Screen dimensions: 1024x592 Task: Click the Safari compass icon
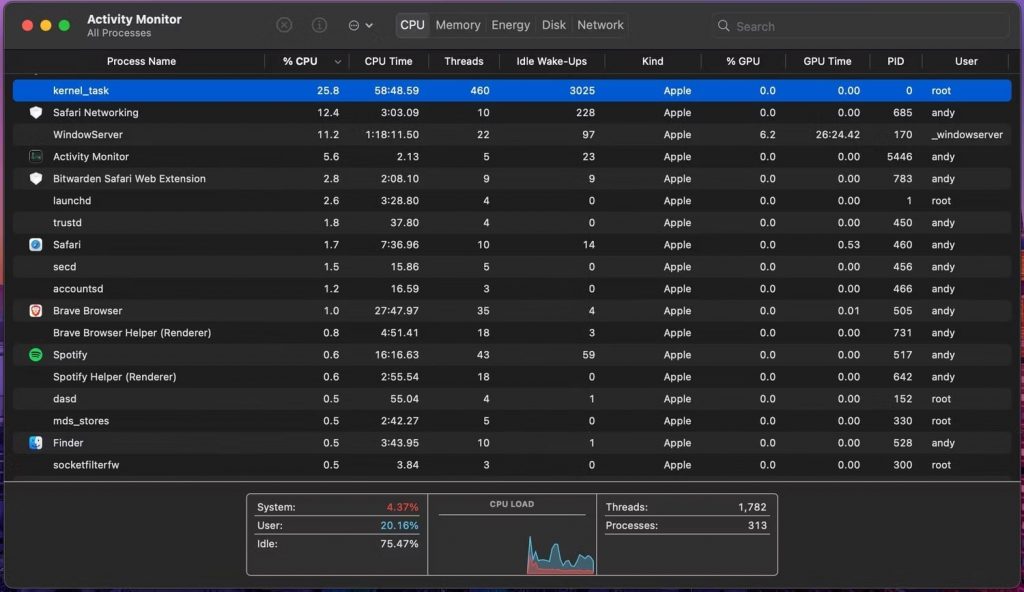36,244
